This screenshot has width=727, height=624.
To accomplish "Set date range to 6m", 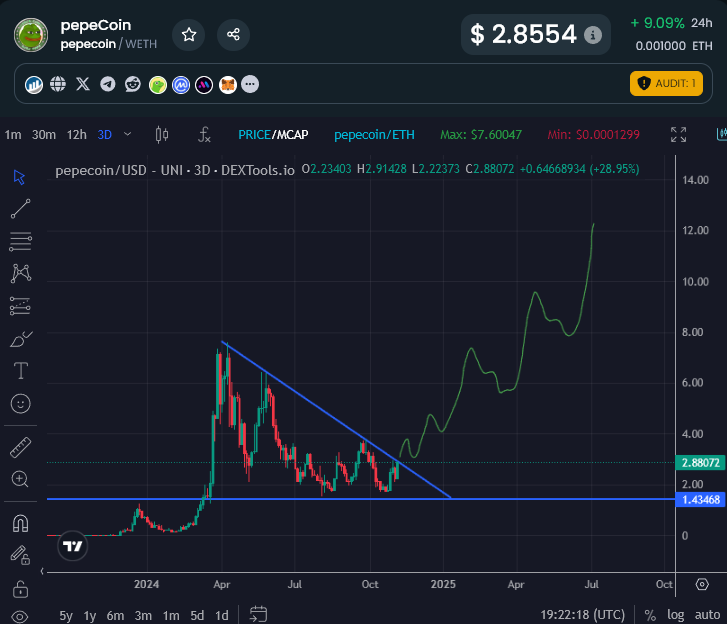I will [x=115, y=616].
